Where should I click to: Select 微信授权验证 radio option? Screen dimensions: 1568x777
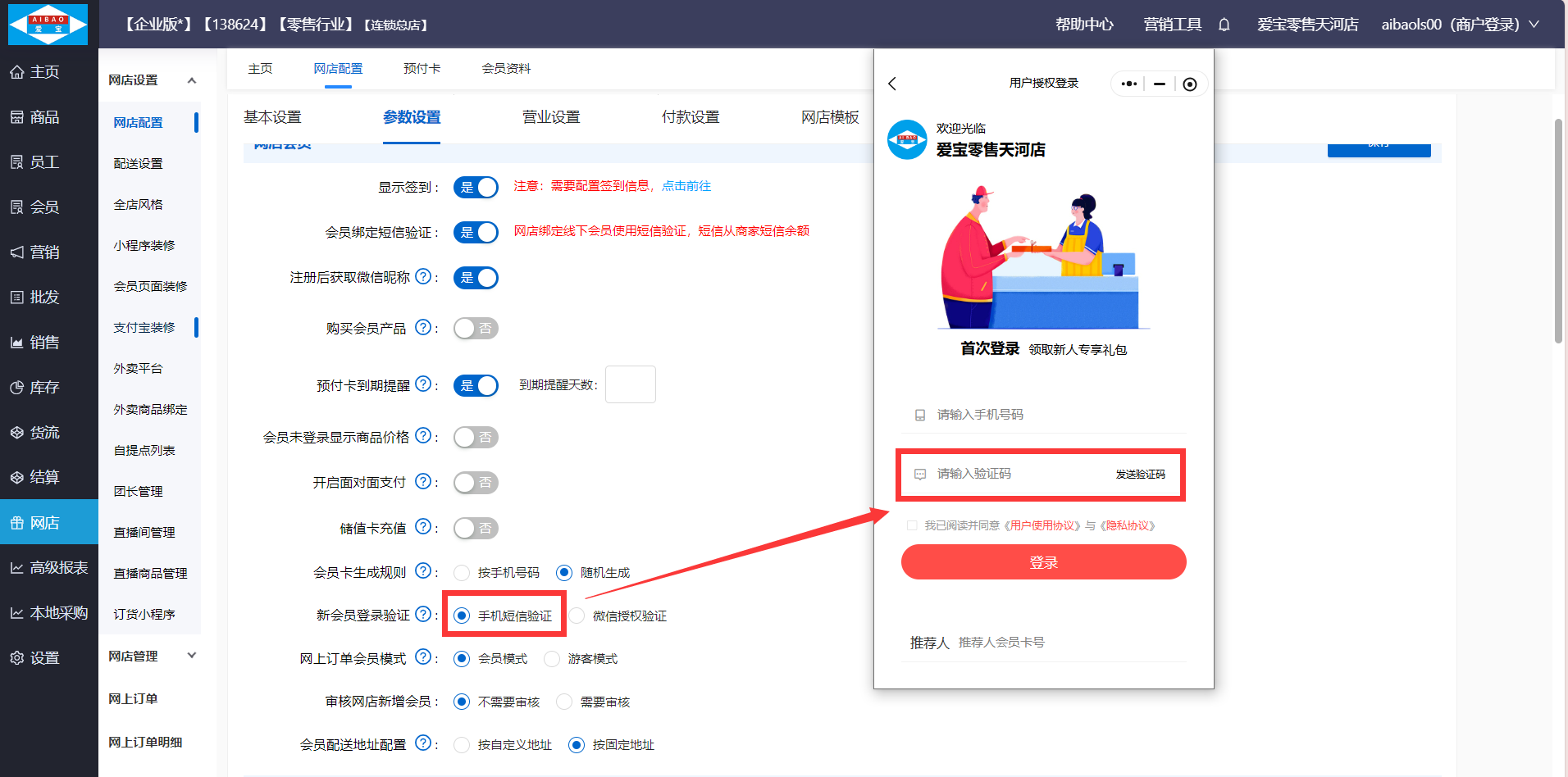click(577, 616)
